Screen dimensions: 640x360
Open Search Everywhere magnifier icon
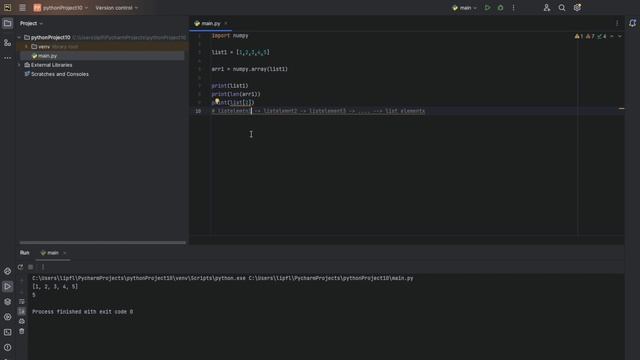[x=562, y=8]
